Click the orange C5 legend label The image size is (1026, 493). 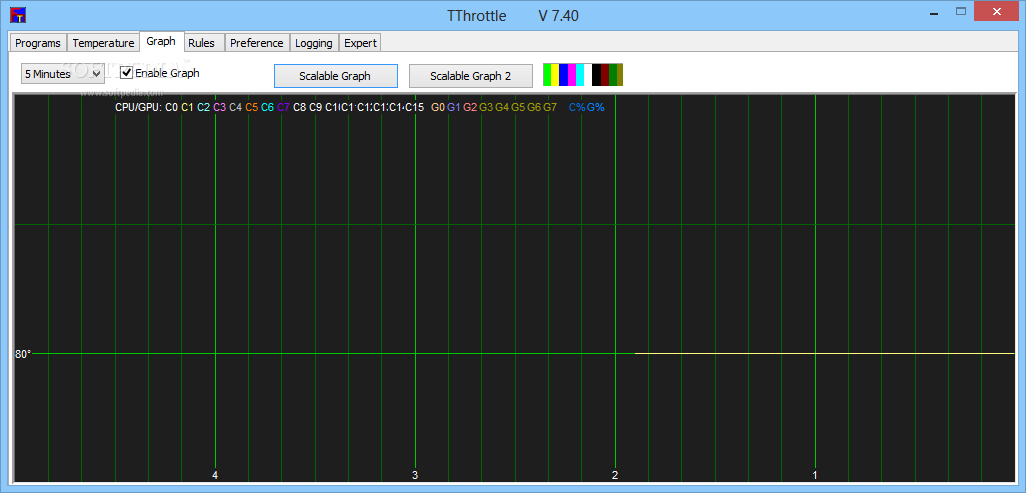pos(251,107)
